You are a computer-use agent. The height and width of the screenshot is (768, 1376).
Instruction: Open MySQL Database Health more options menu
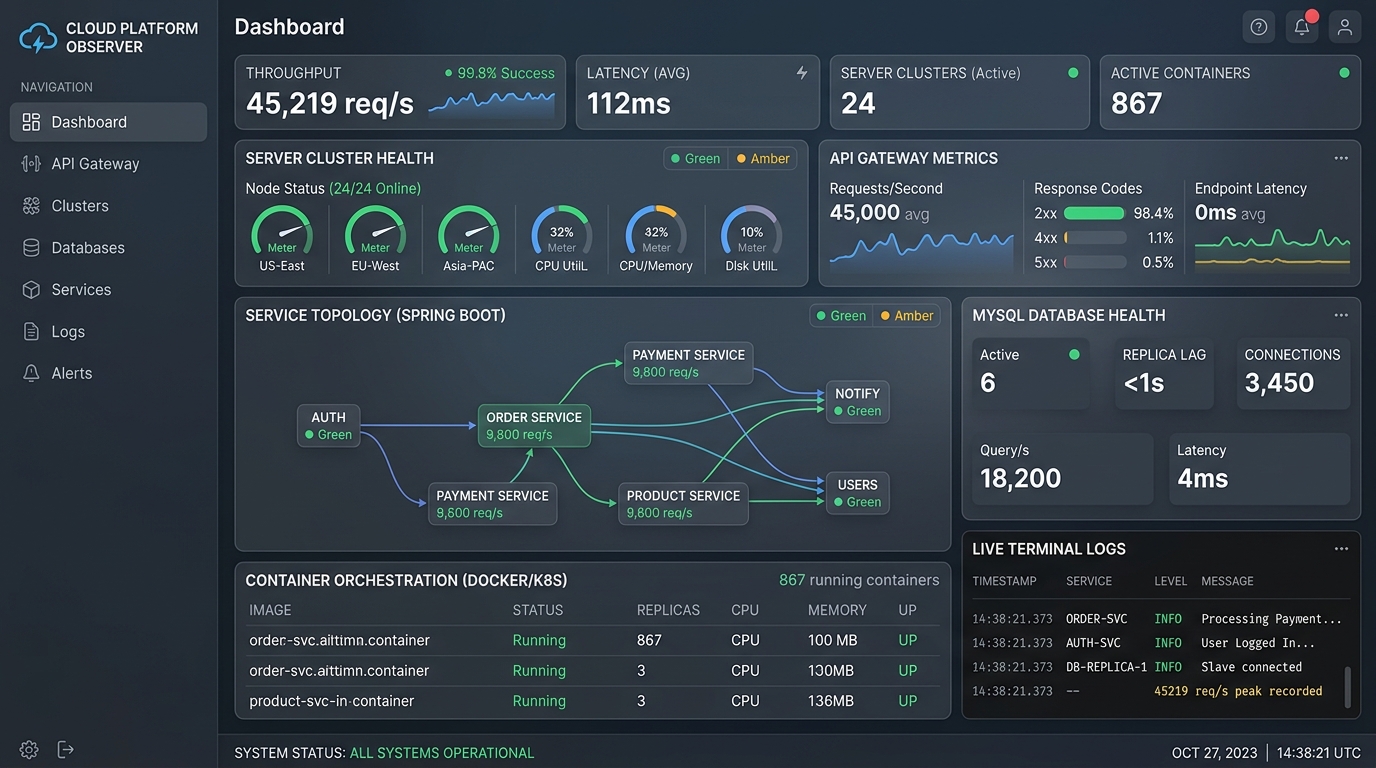click(1341, 315)
